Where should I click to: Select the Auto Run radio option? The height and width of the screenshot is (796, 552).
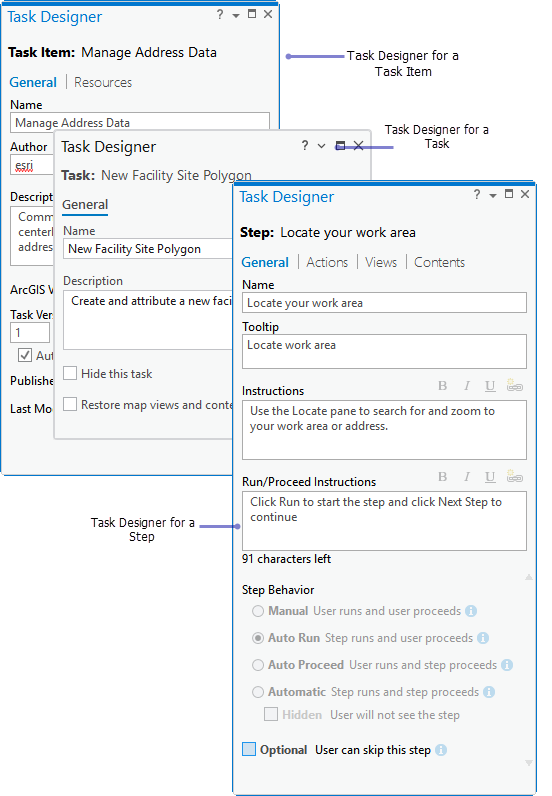point(258,638)
